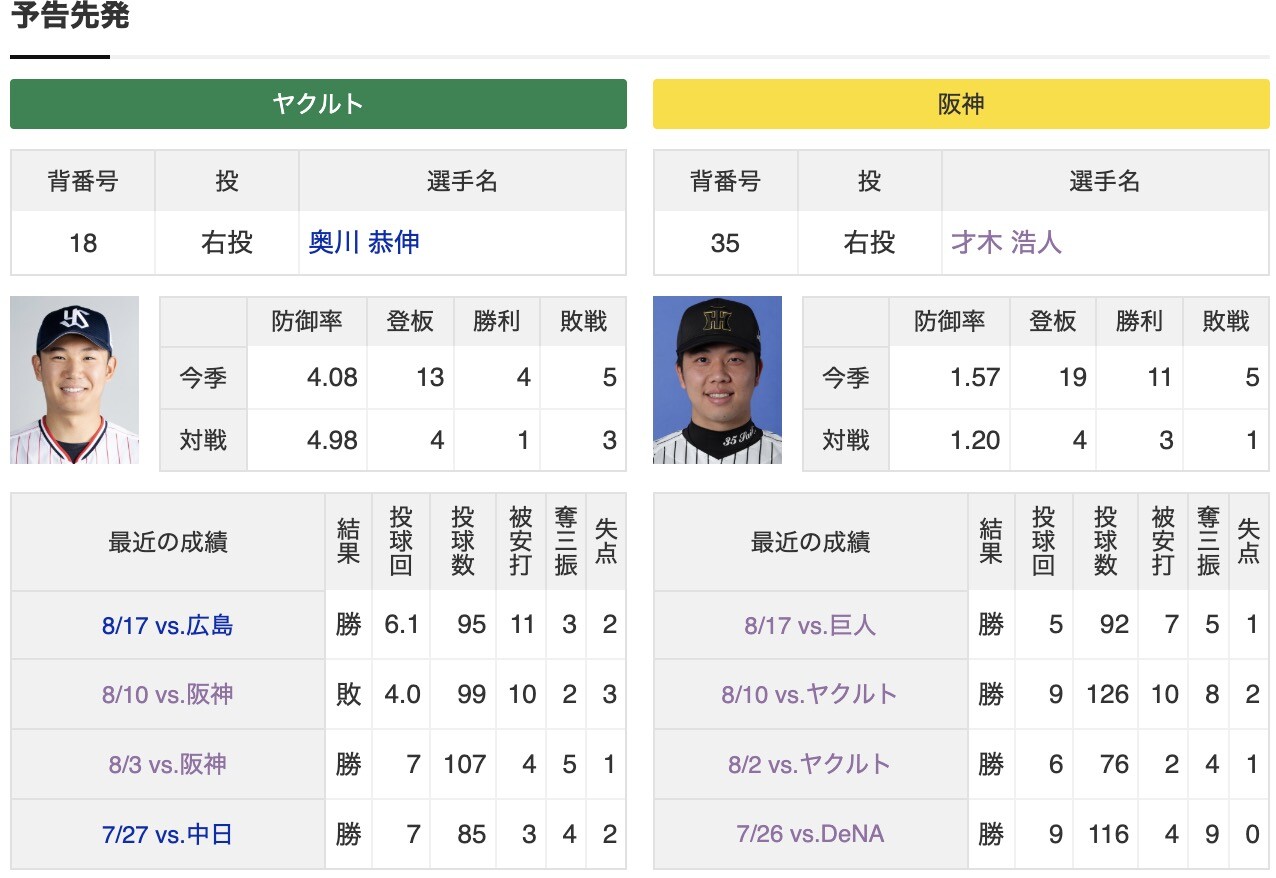The height and width of the screenshot is (878, 1276).
Task: Open the 8/3 vs.阪神 game link
Action: pos(168,765)
